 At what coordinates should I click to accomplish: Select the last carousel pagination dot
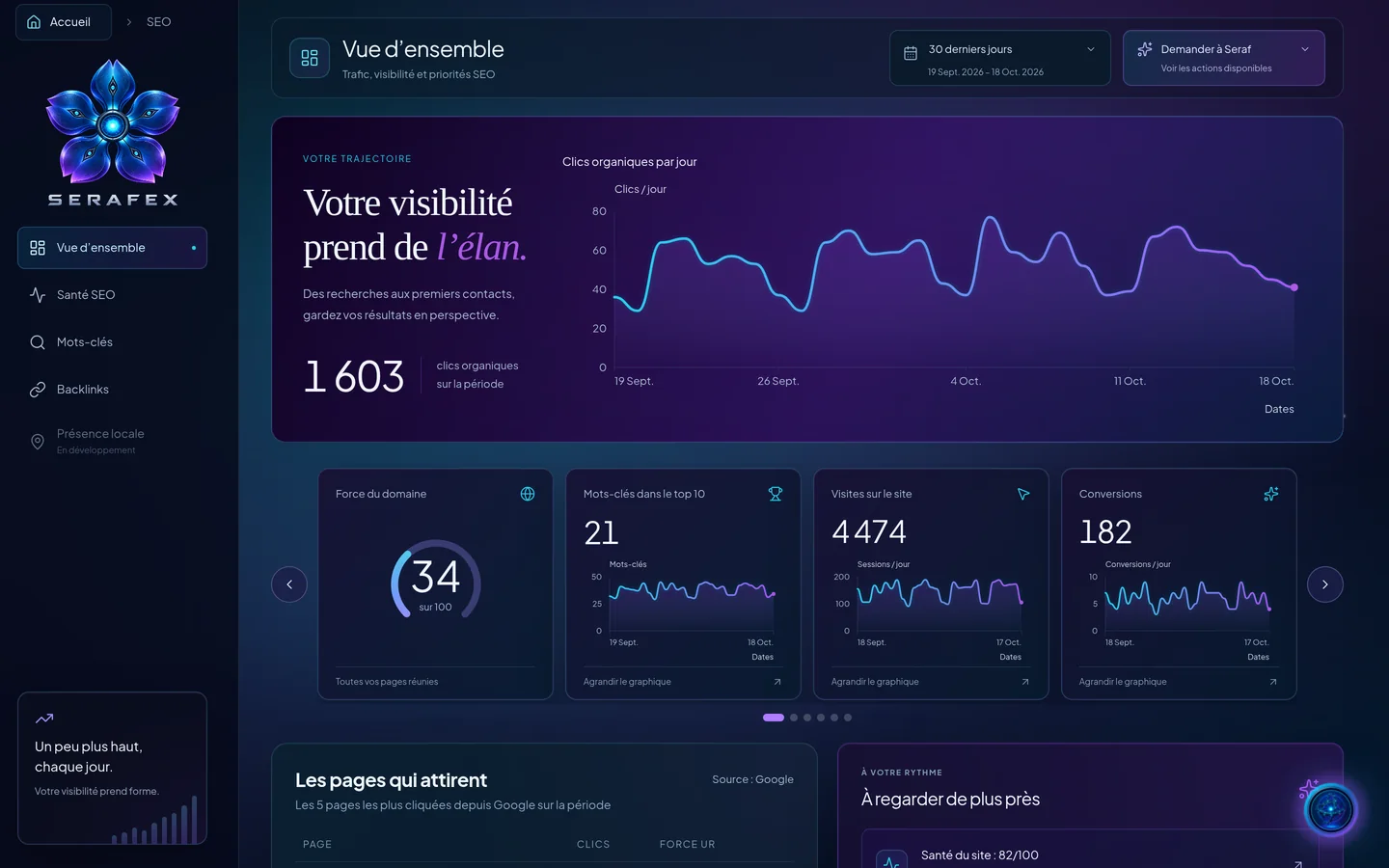(x=848, y=718)
